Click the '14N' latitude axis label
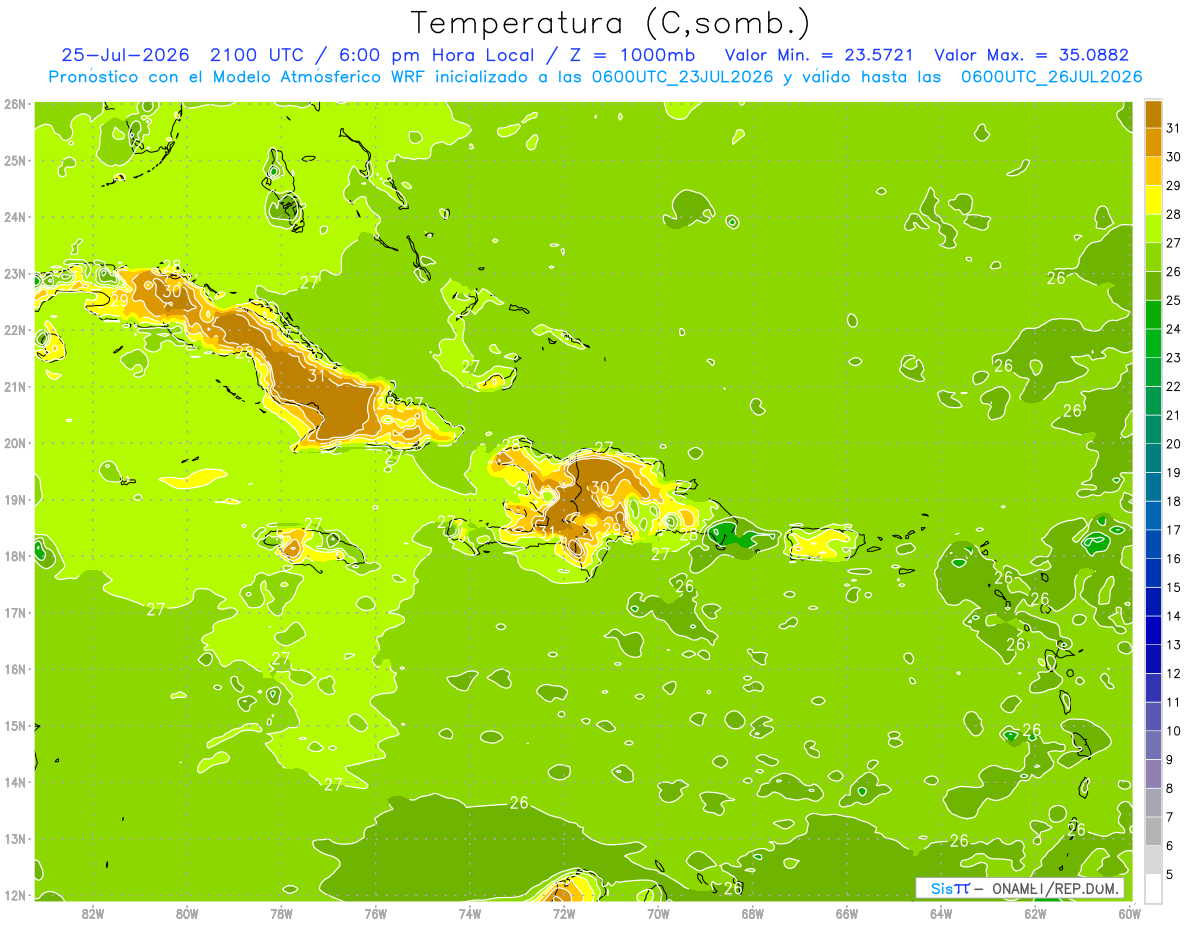Viewport: 1200px width, 927px height. pyautogui.click(x=15, y=782)
